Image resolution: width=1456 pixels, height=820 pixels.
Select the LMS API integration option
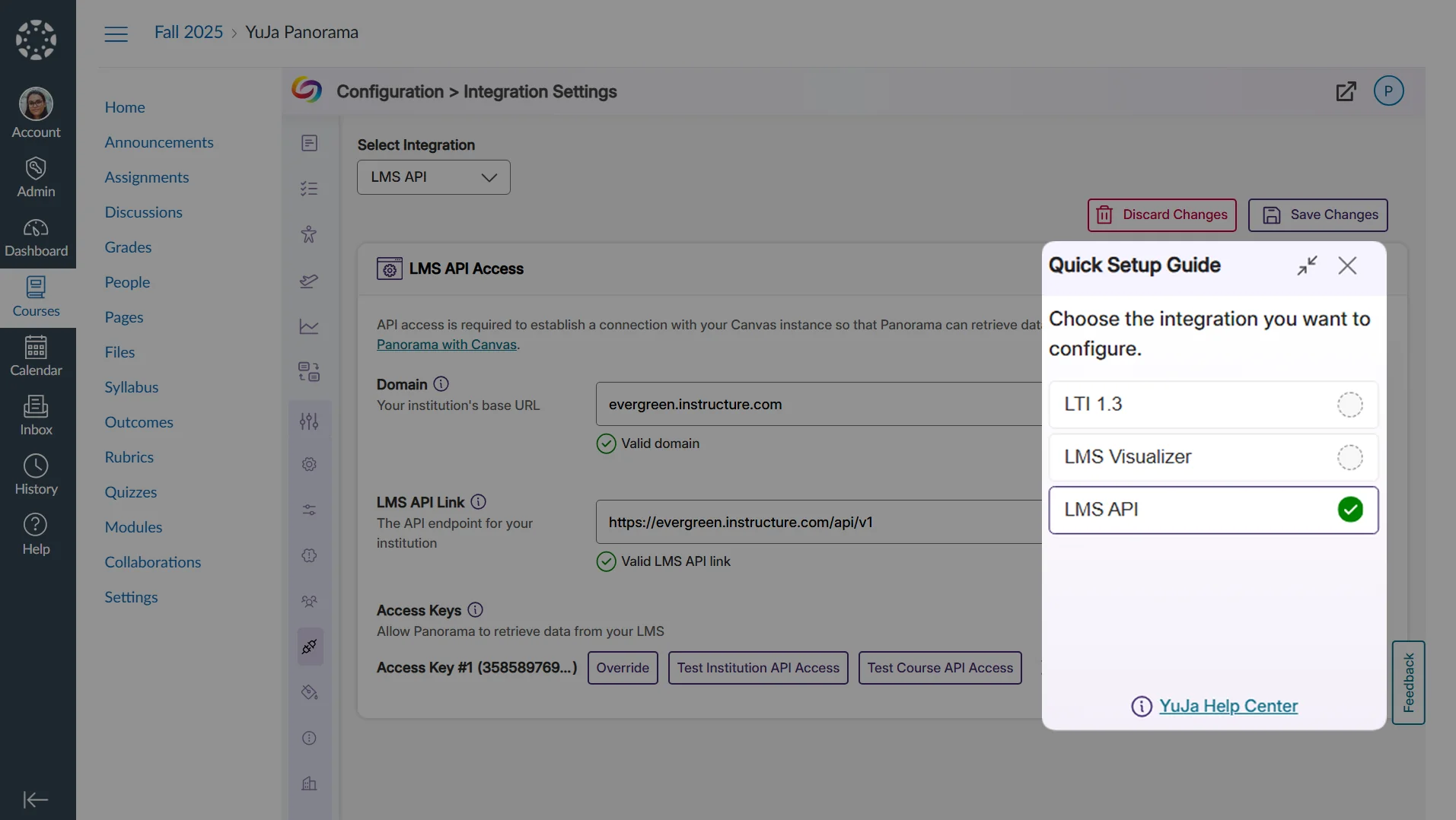point(1212,510)
